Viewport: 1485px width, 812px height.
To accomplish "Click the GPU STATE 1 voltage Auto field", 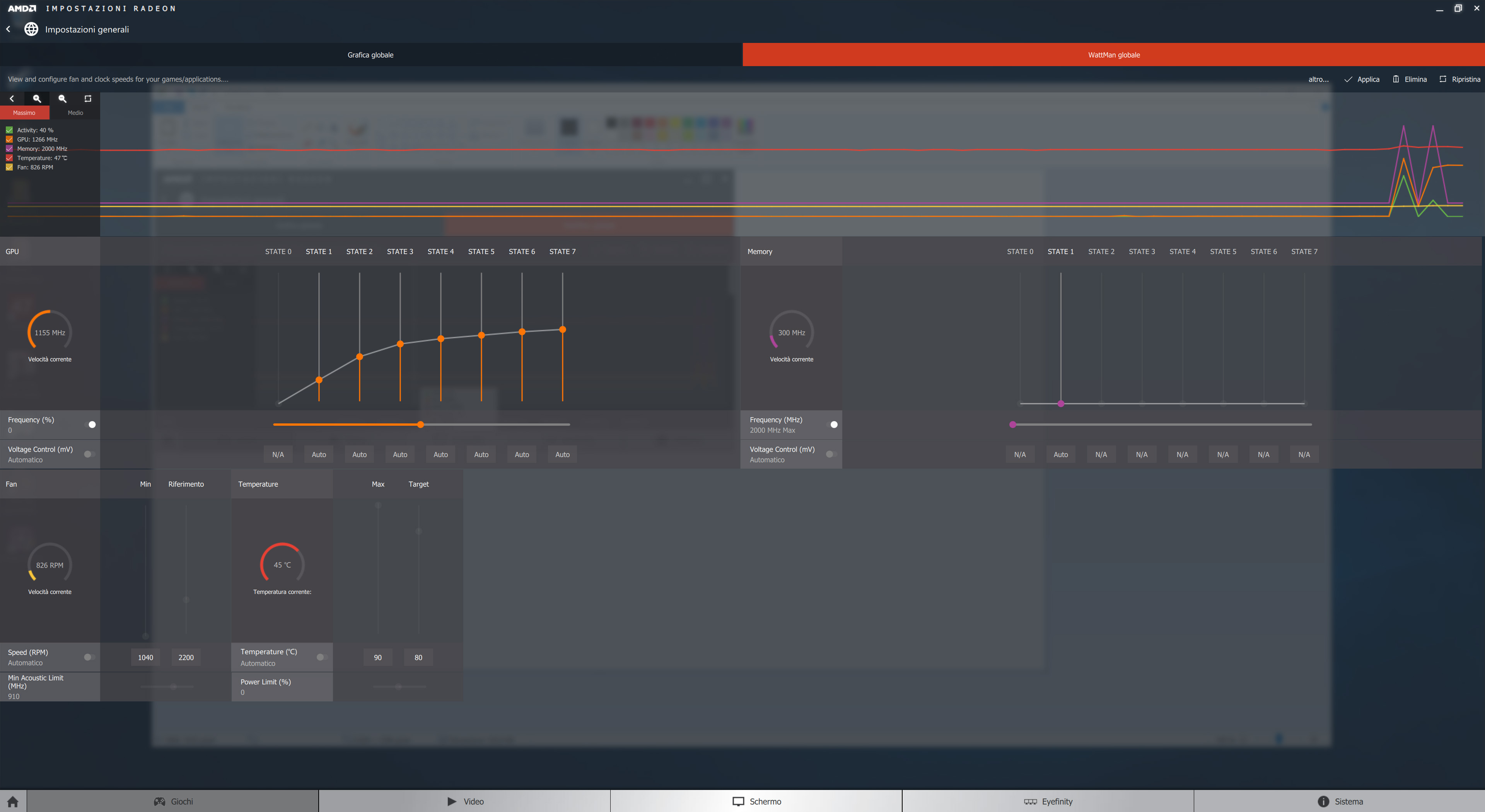I will pos(319,455).
